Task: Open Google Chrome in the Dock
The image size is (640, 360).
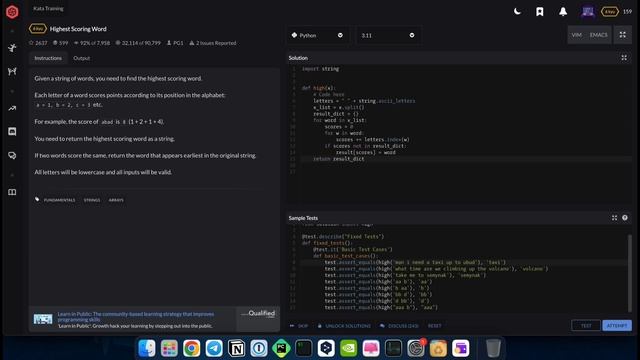Action: click(191, 348)
